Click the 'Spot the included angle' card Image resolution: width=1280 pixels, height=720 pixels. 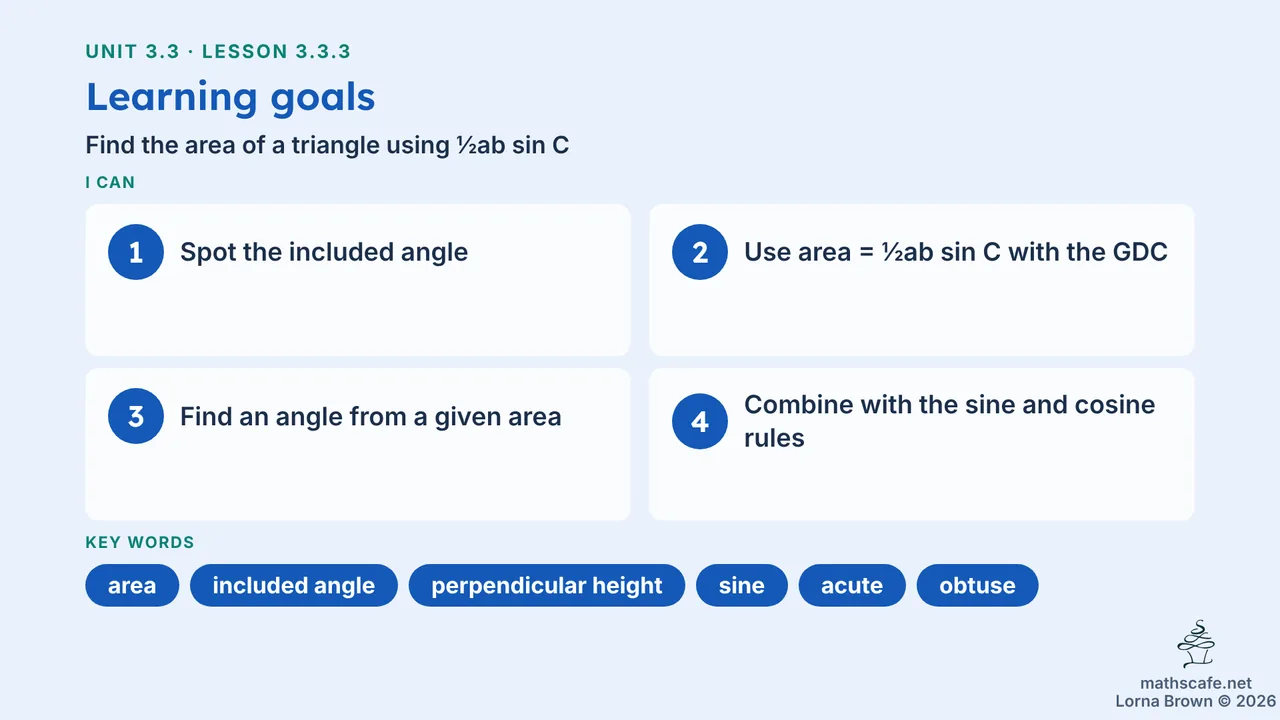point(358,280)
